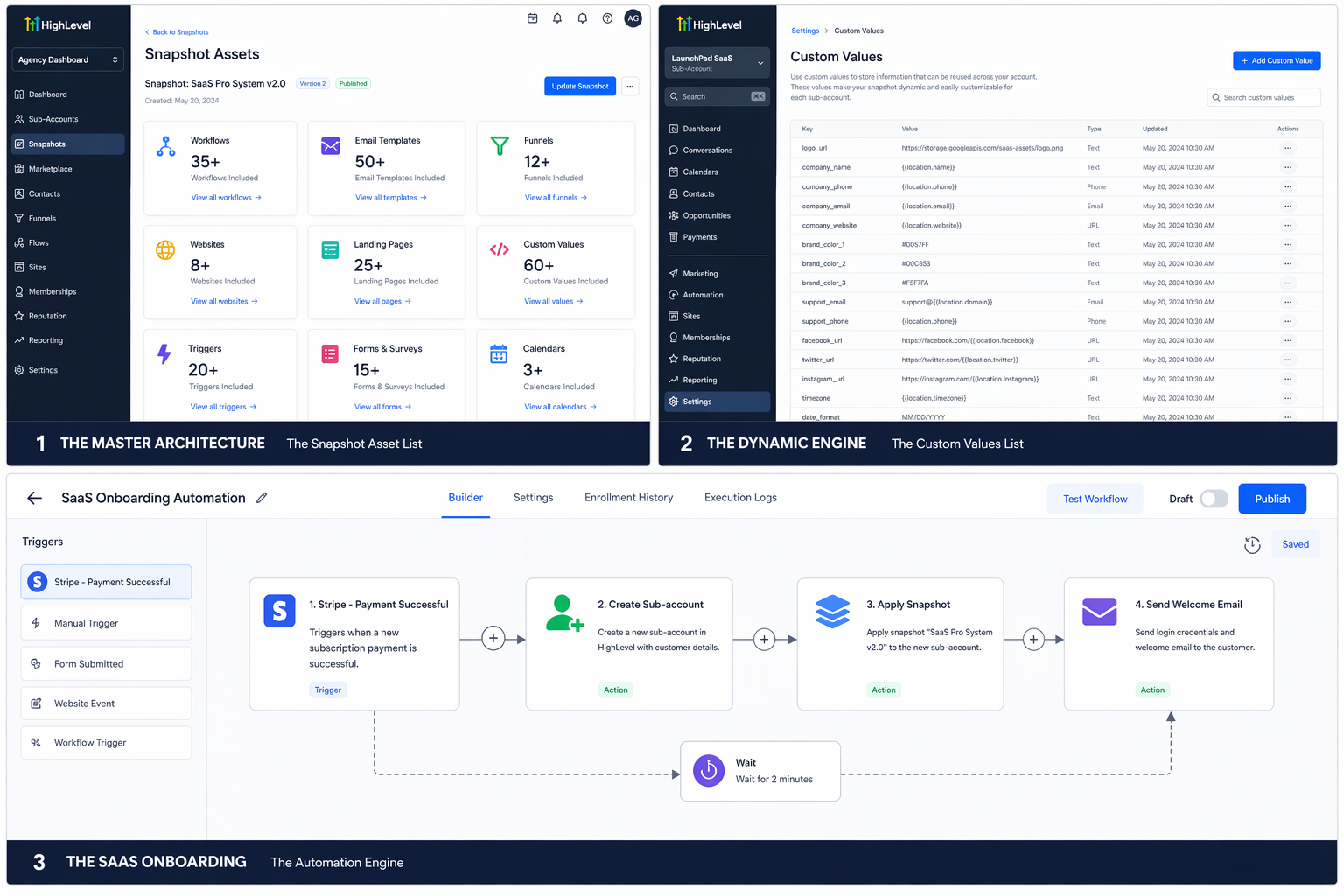Click Landing Pages card icon
The height and width of the screenshot is (896, 1344).
click(330, 250)
